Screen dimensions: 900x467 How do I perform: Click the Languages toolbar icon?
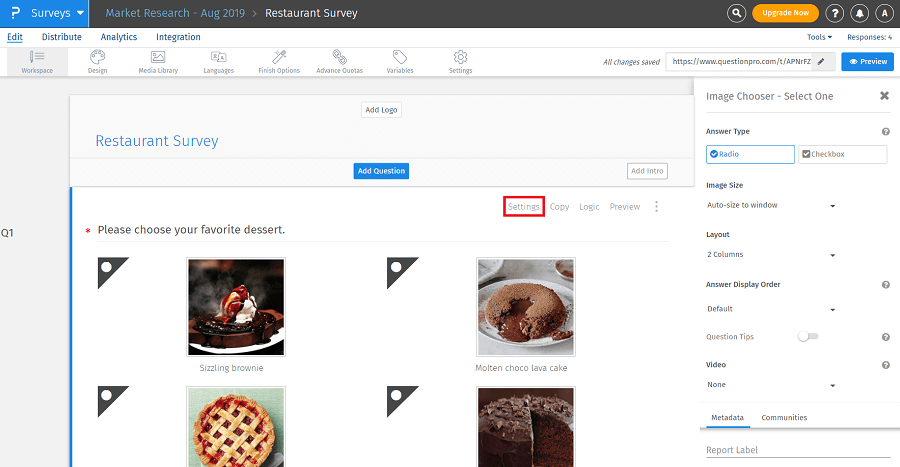pyautogui.click(x=218, y=58)
